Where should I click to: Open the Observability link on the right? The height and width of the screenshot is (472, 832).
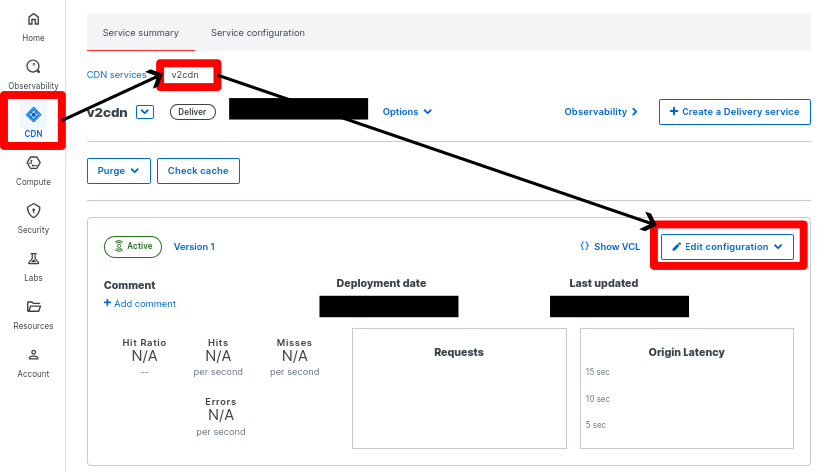601,112
